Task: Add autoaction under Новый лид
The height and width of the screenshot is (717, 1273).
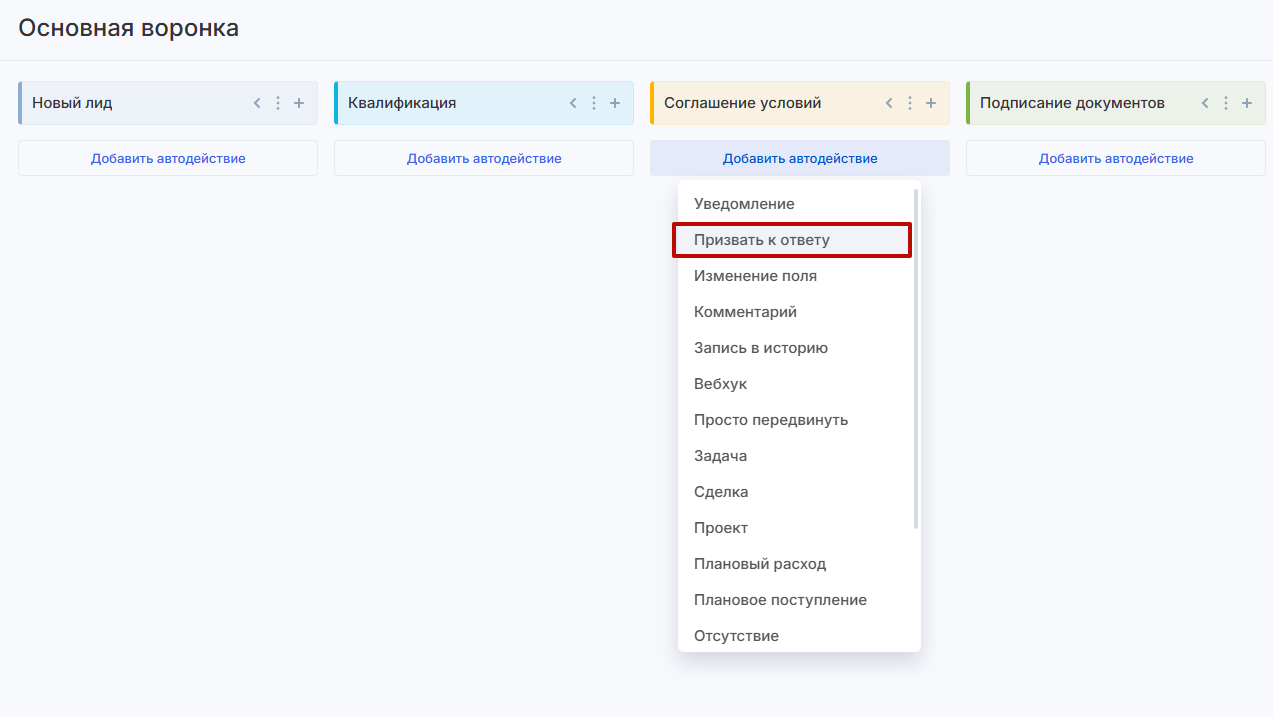Action: point(168,158)
